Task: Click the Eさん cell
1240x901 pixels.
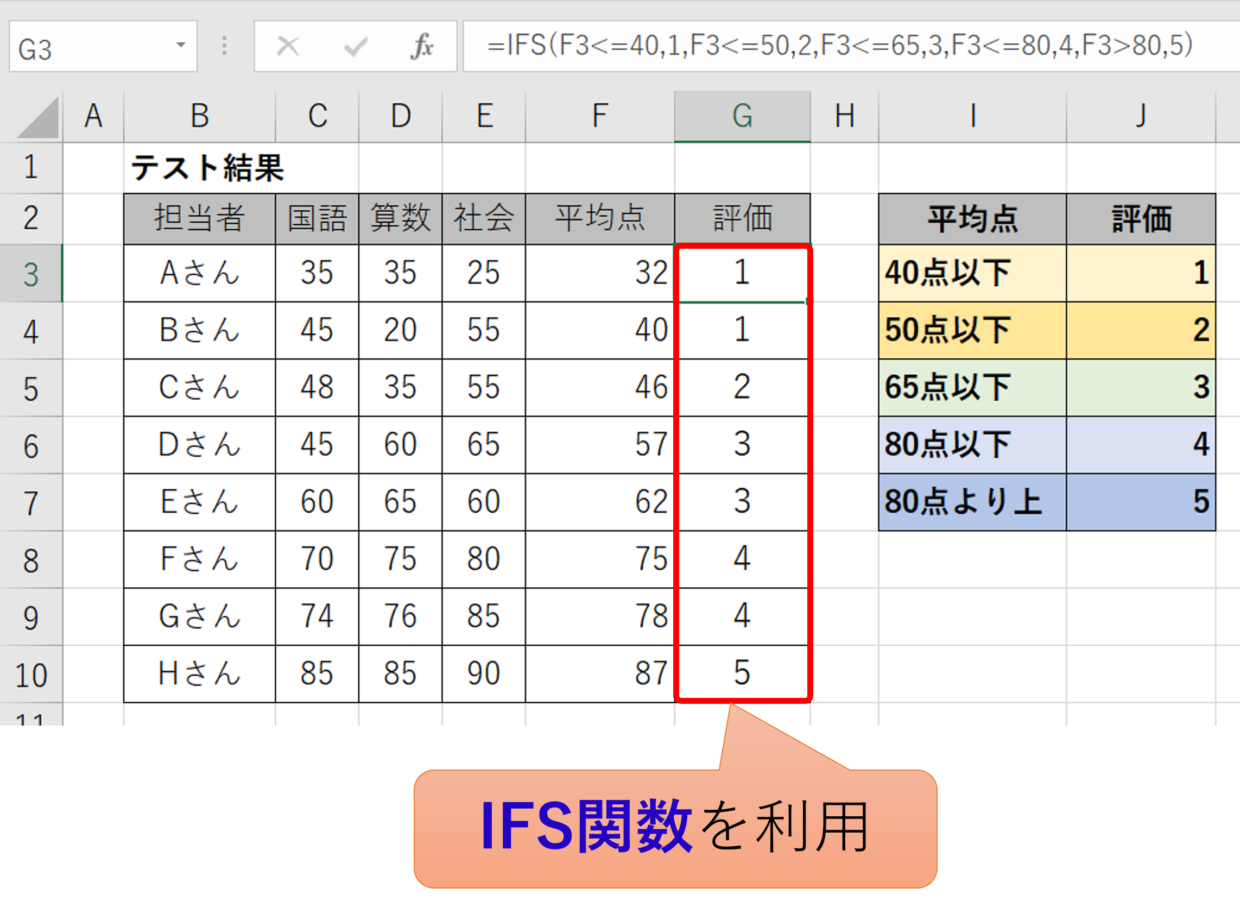Action: (200, 501)
